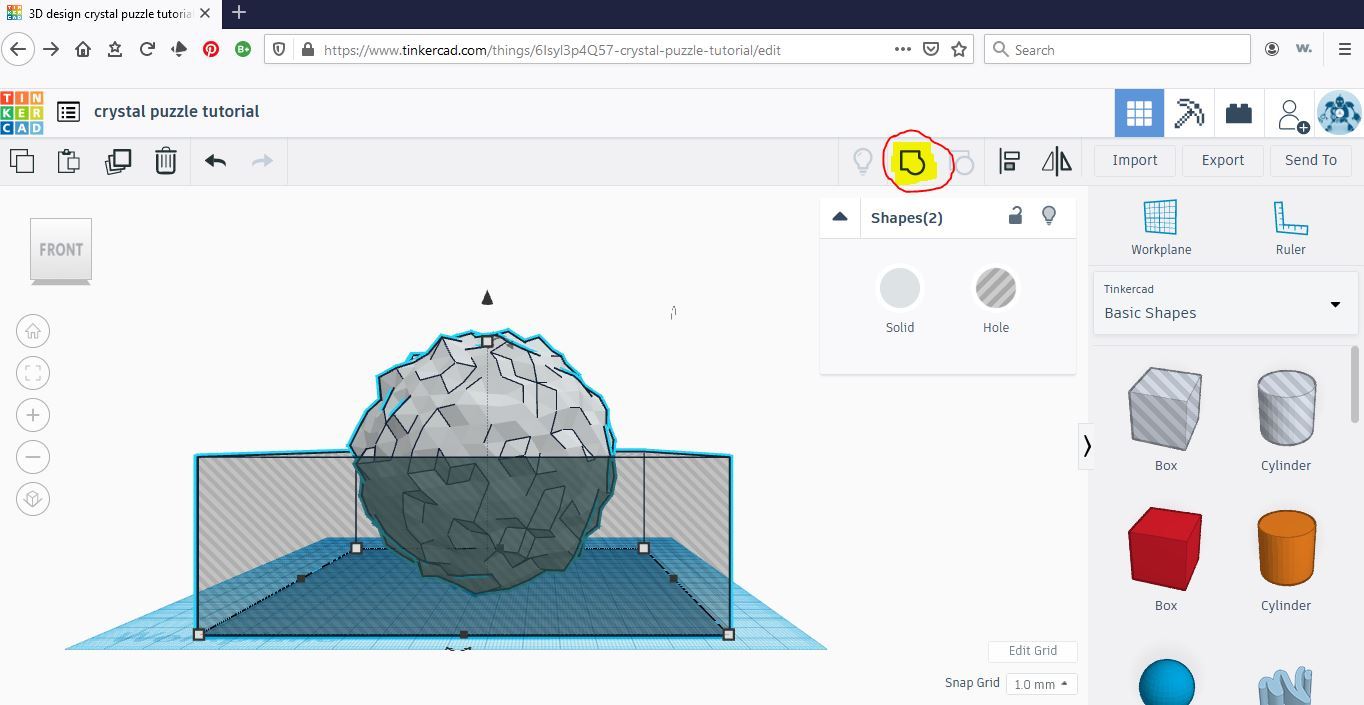Show all hidden shapes lightbulb

point(862,161)
